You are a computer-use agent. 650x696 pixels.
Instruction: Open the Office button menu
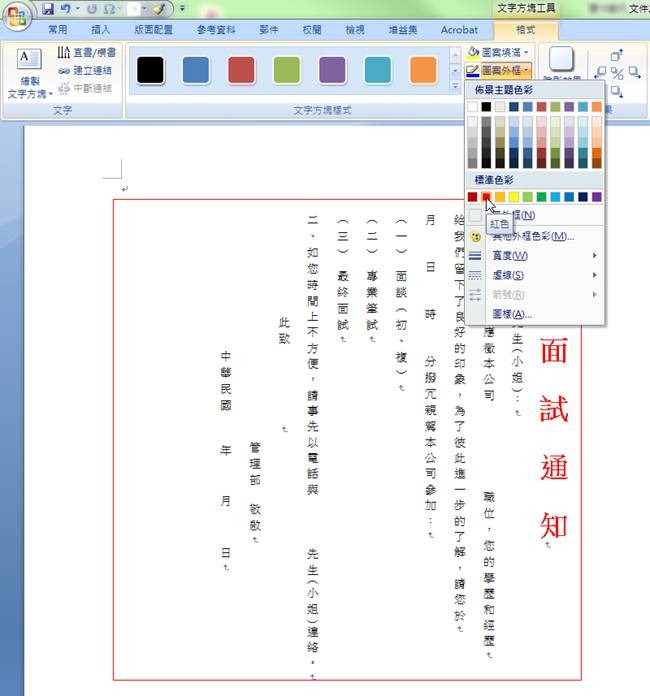(x=16, y=15)
